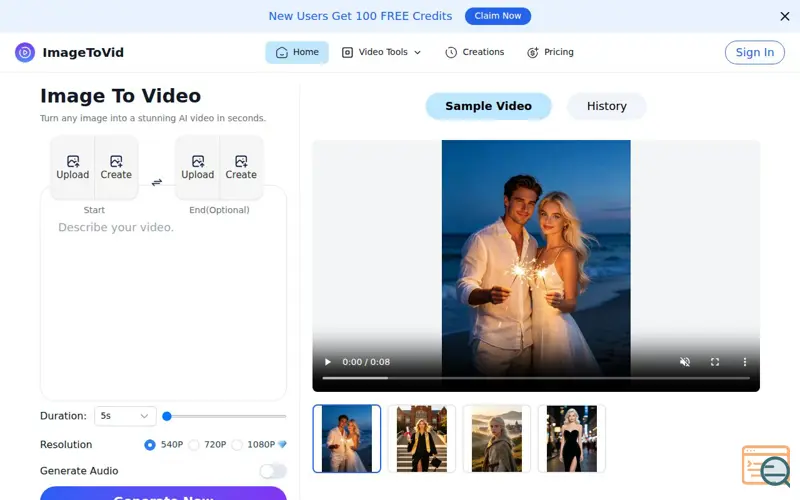This screenshot has width=800, height=500.
Task: Go to Creations page
Action: 474,52
